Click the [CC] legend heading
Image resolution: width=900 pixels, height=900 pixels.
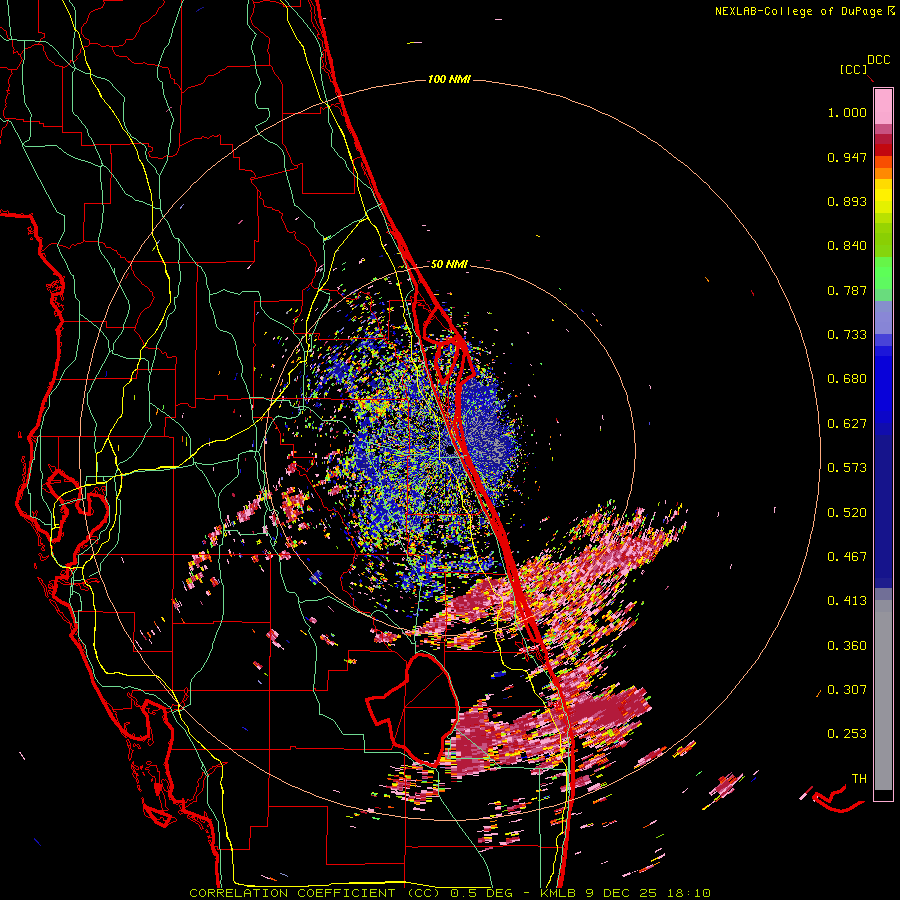click(853, 69)
